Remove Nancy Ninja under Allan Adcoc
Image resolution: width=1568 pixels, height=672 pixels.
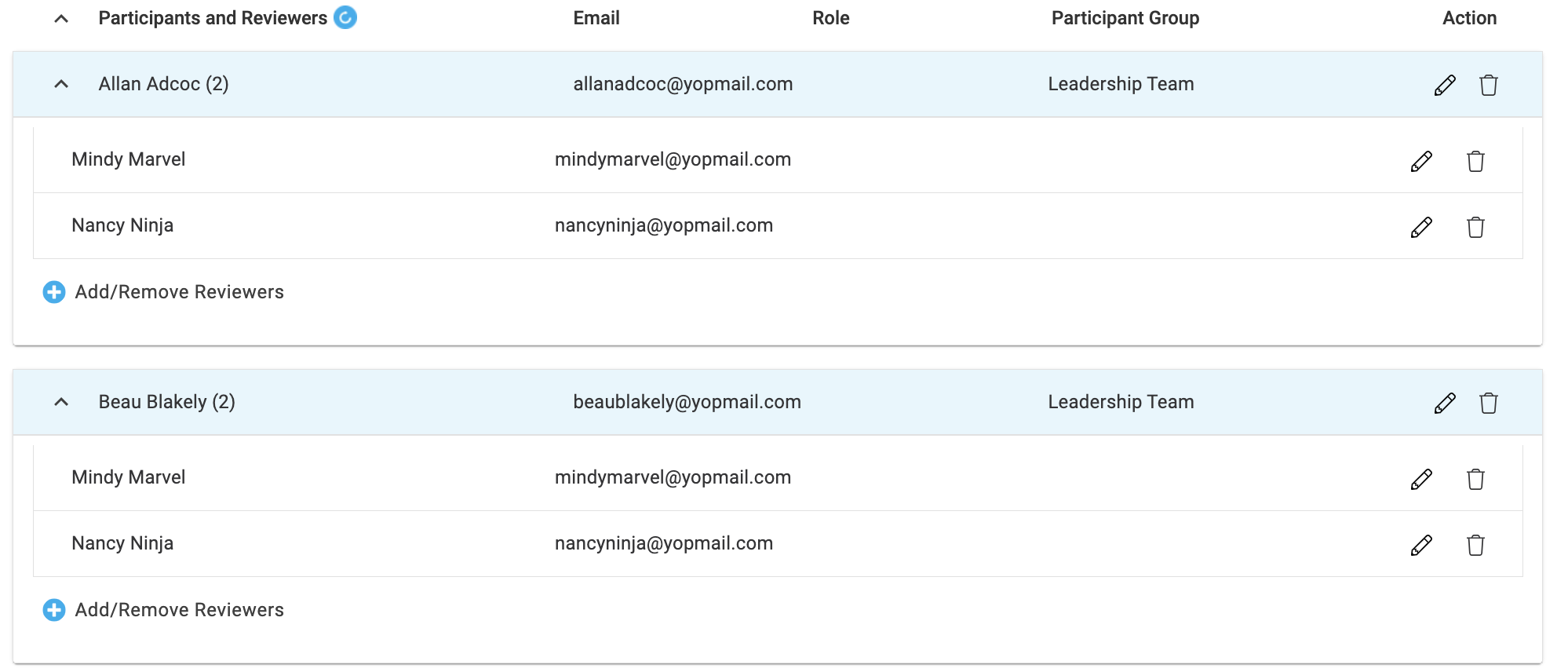pyautogui.click(x=1475, y=227)
